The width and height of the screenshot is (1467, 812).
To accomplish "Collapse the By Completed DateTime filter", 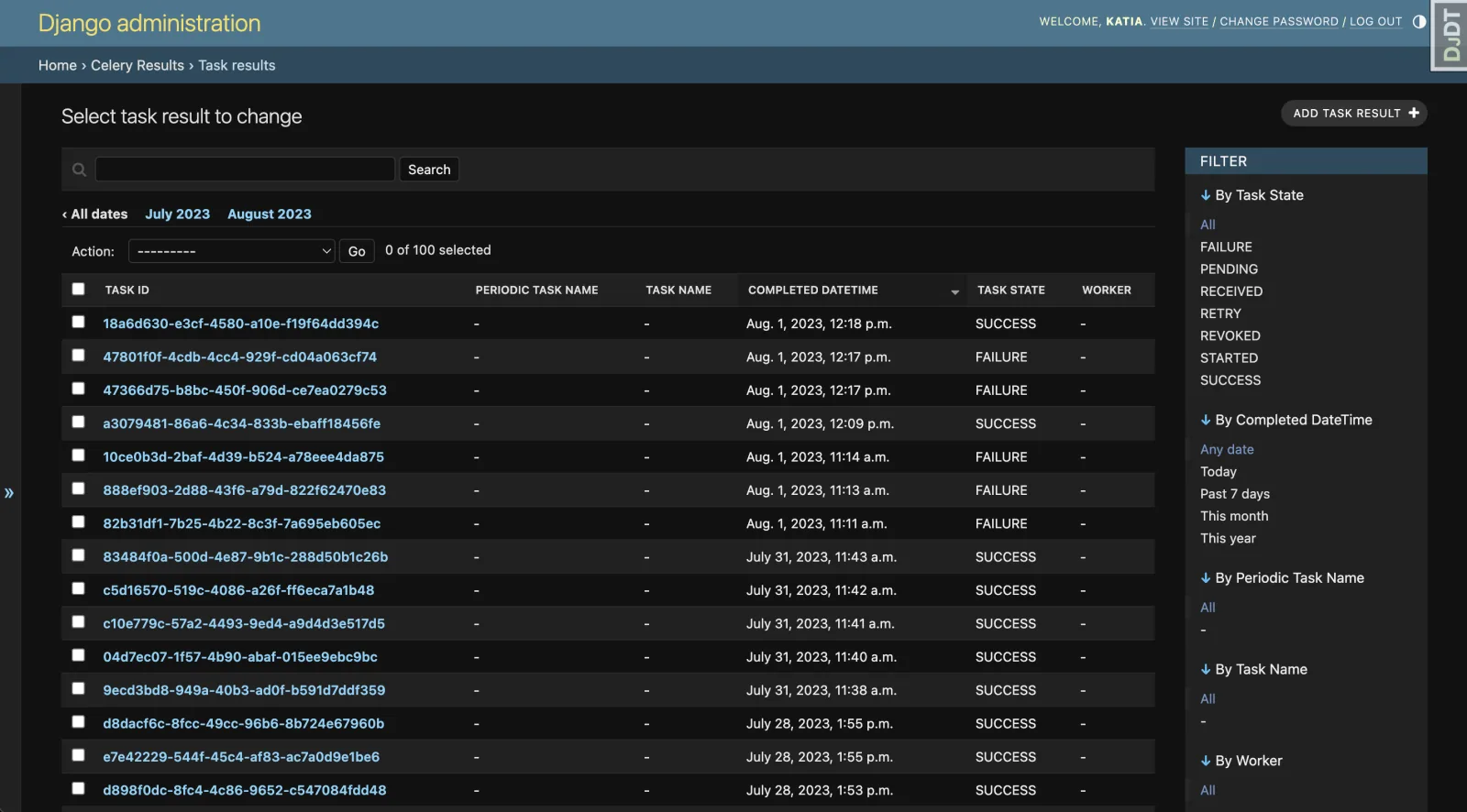I will (1286, 420).
